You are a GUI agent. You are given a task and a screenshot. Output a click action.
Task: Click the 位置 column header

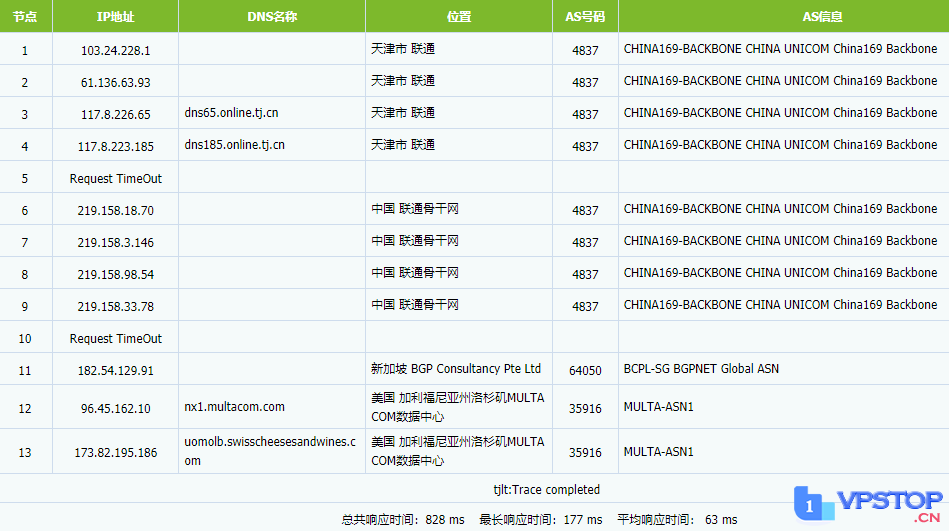pyautogui.click(x=459, y=16)
